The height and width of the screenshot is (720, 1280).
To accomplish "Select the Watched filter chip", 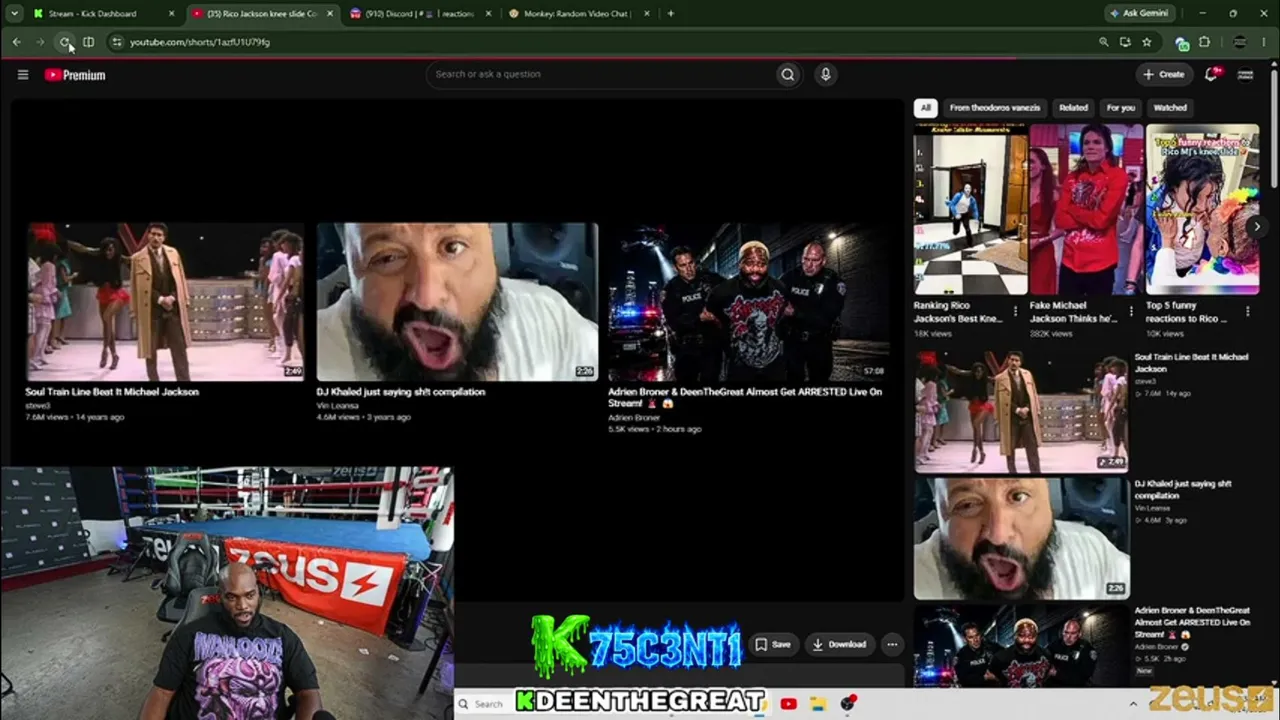I will pos(1170,108).
